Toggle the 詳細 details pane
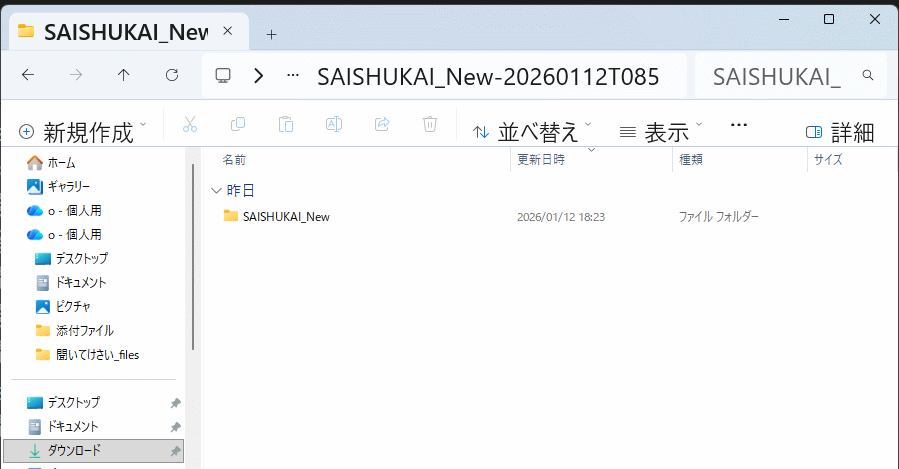 coord(840,131)
